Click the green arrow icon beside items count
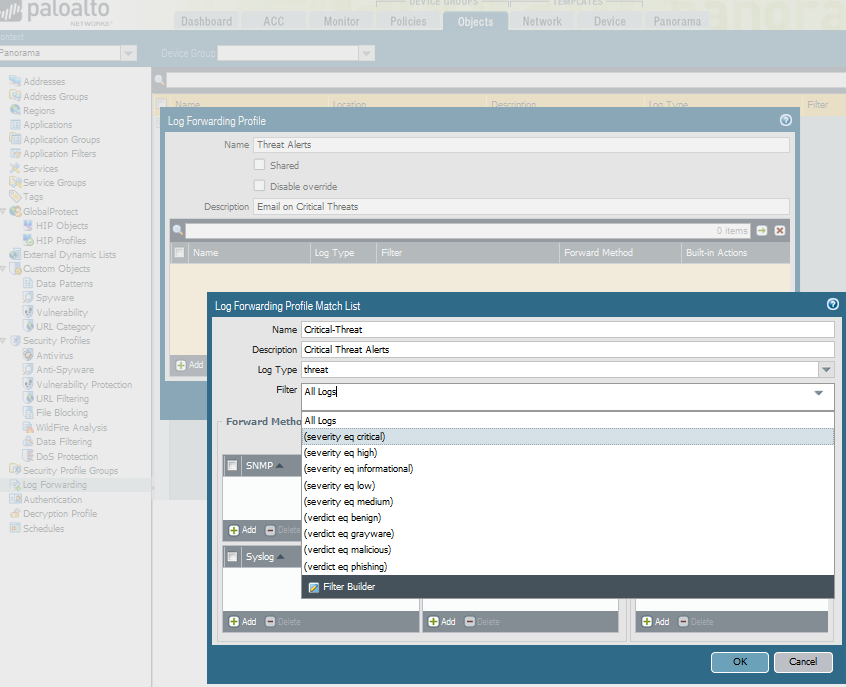The height and width of the screenshot is (687, 846). [x=762, y=230]
